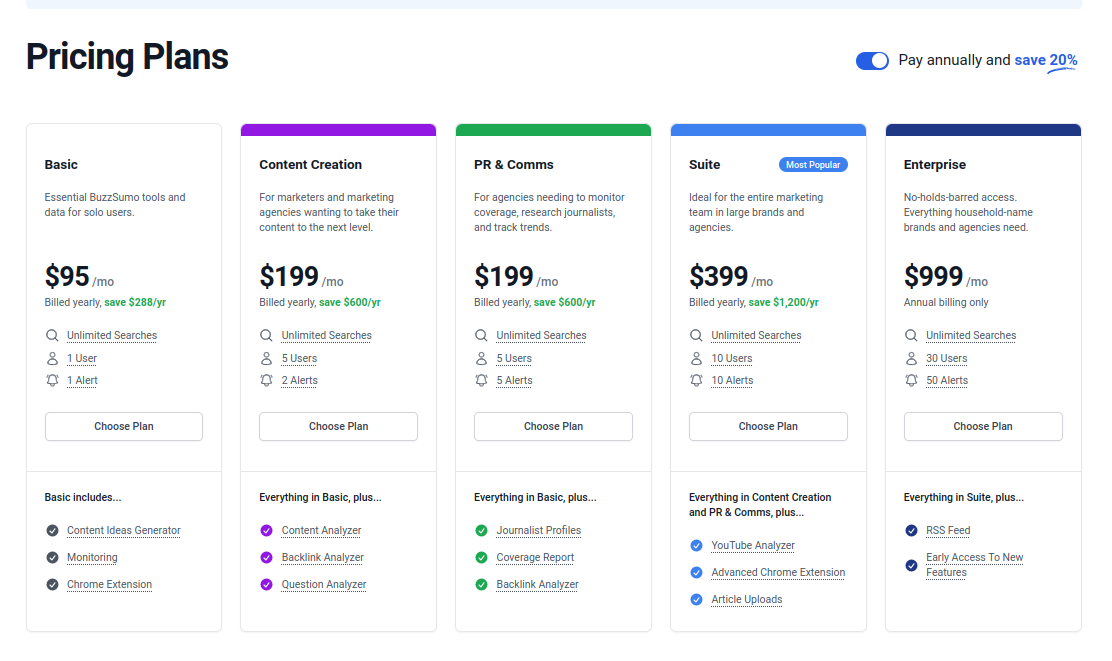The height and width of the screenshot is (661, 1112).
Task: Click search icon in Enterprise plan
Action: [911, 335]
